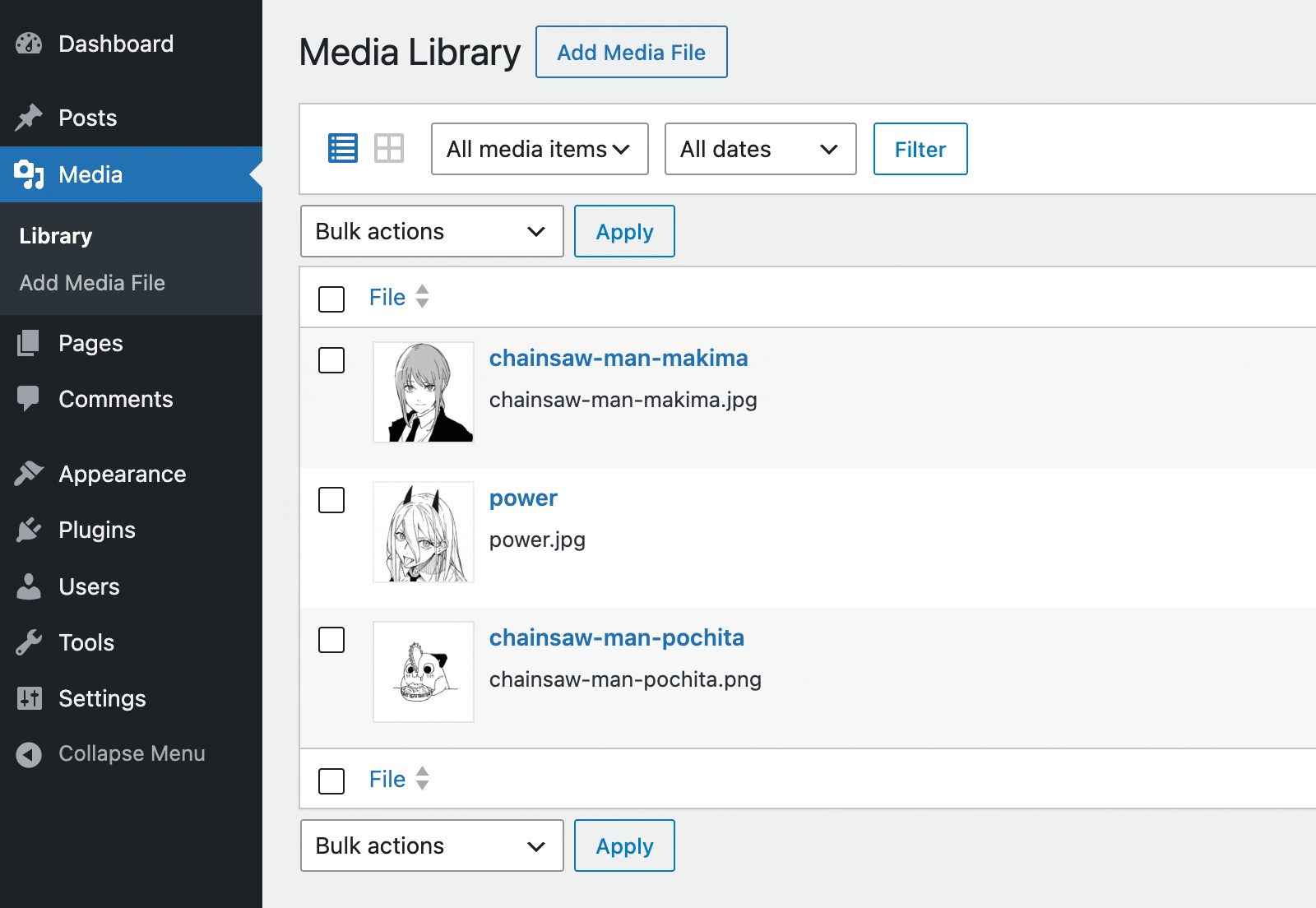Open the Library submenu item
Screen dimensions: 1316x908
pyautogui.click(x=56, y=236)
